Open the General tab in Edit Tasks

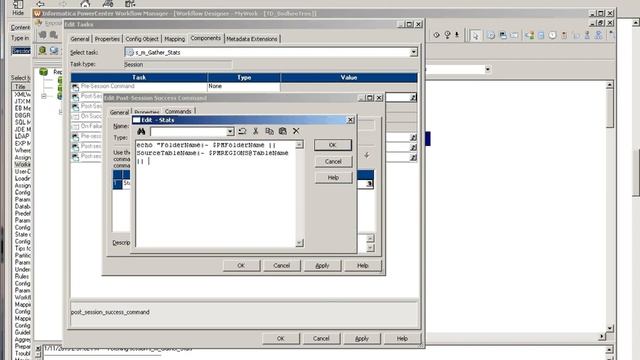pos(80,39)
